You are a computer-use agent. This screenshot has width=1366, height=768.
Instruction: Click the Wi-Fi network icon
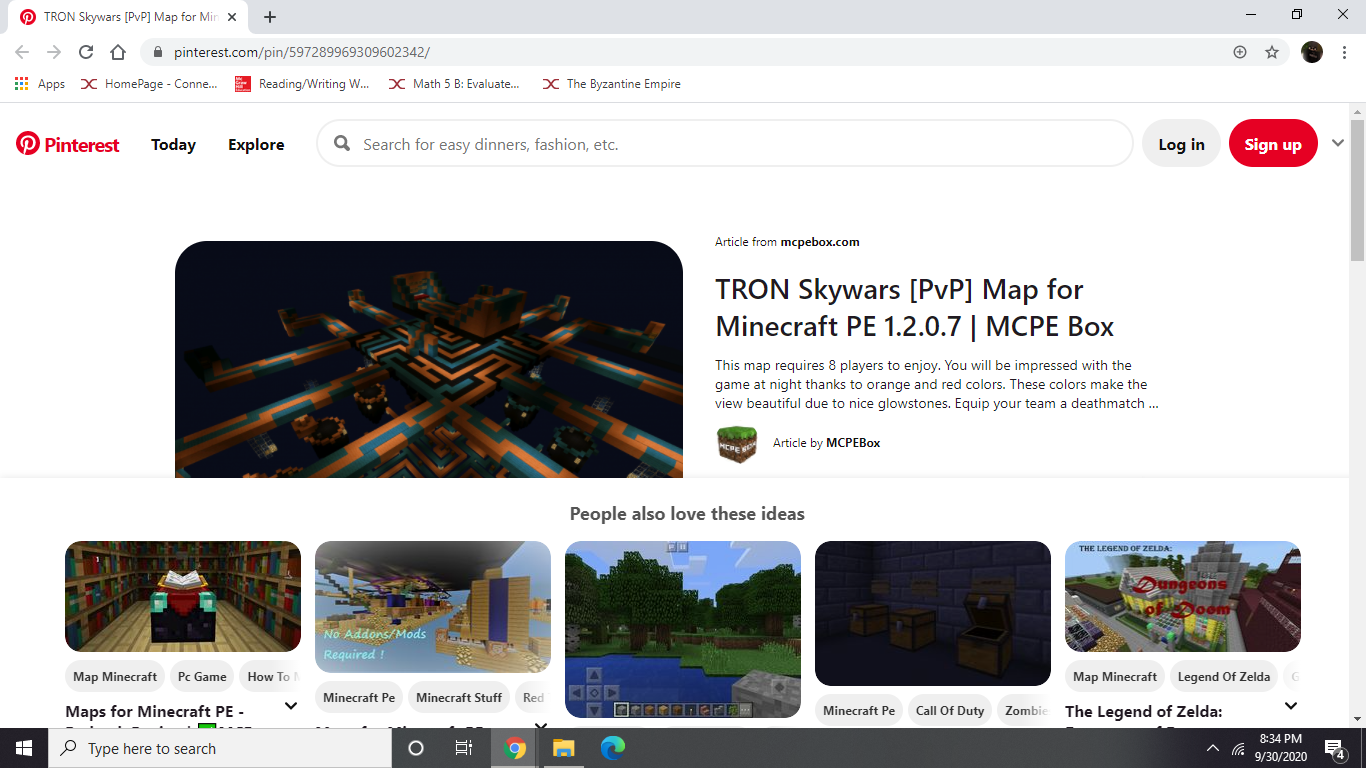1238,748
